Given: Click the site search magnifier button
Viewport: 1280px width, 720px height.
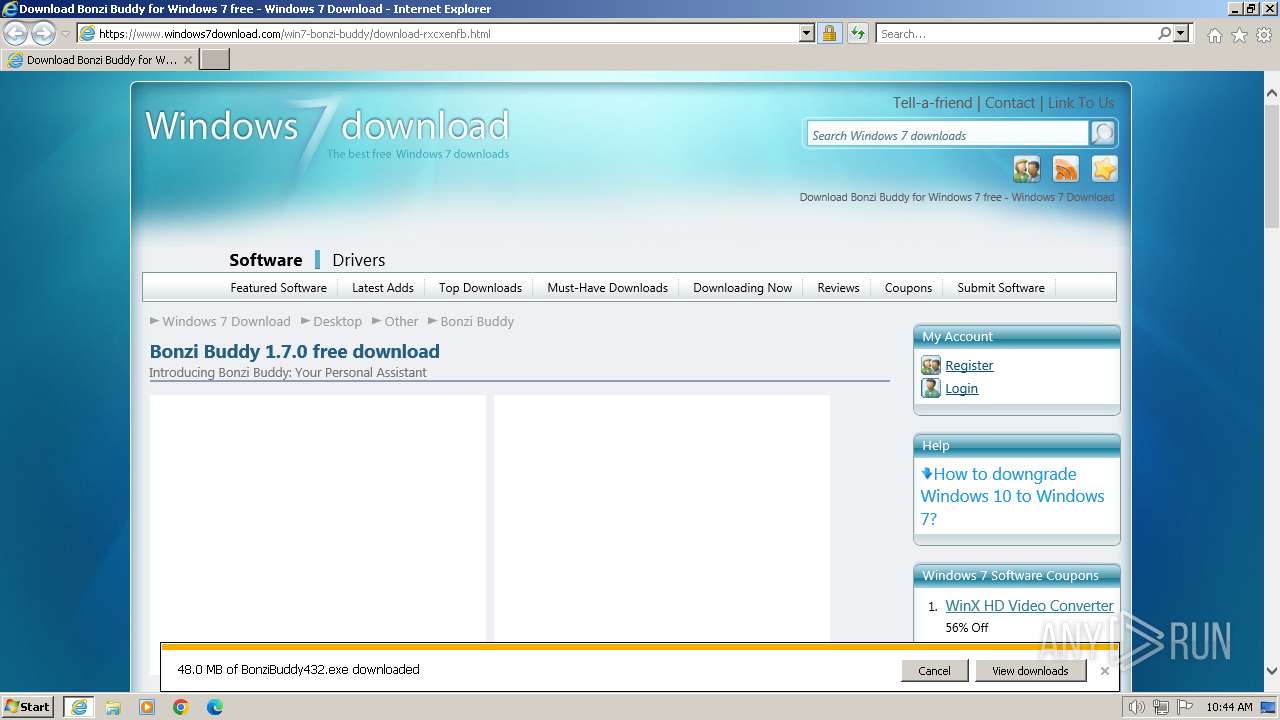Looking at the screenshot, I should coord(1103,134).
